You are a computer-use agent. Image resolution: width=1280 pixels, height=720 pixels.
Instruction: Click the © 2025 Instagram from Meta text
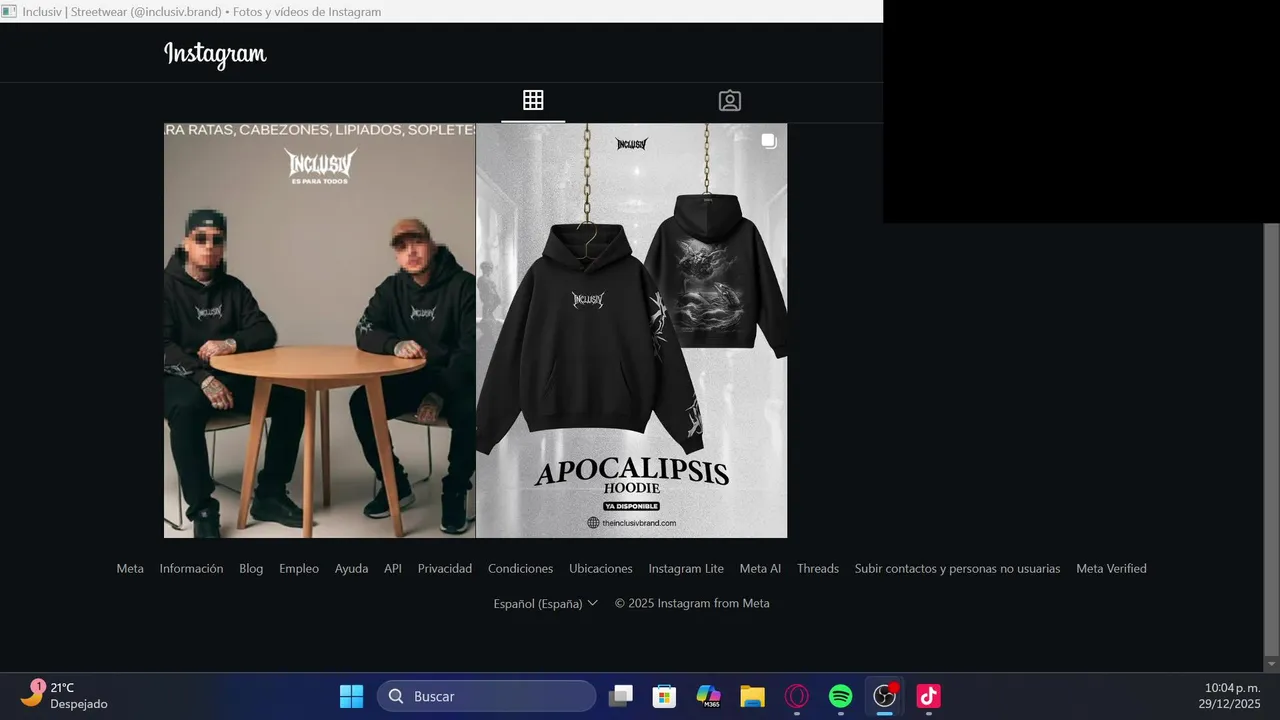692,603
